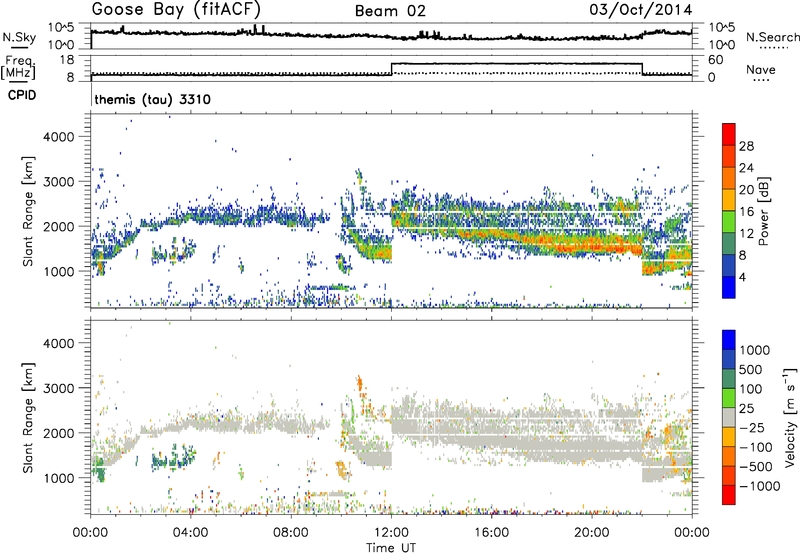This screenshot has width=800, height=554.
Task: Click the '16:00' time axis tick label
Action: pos(491,533)
